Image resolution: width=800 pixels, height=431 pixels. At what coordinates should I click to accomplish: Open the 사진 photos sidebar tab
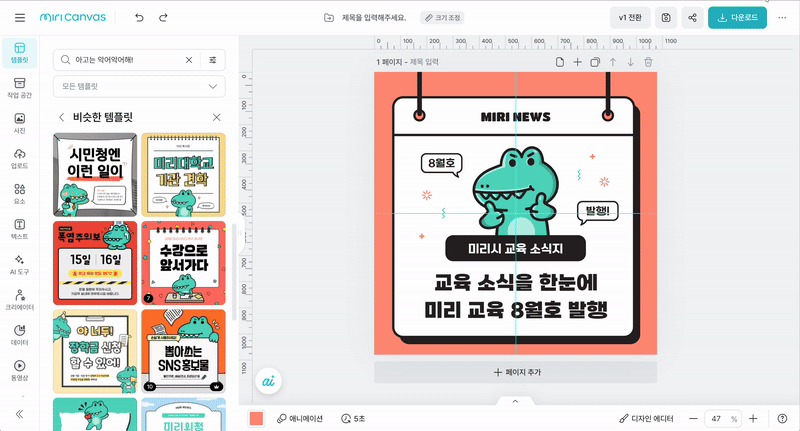coord(19,123)
